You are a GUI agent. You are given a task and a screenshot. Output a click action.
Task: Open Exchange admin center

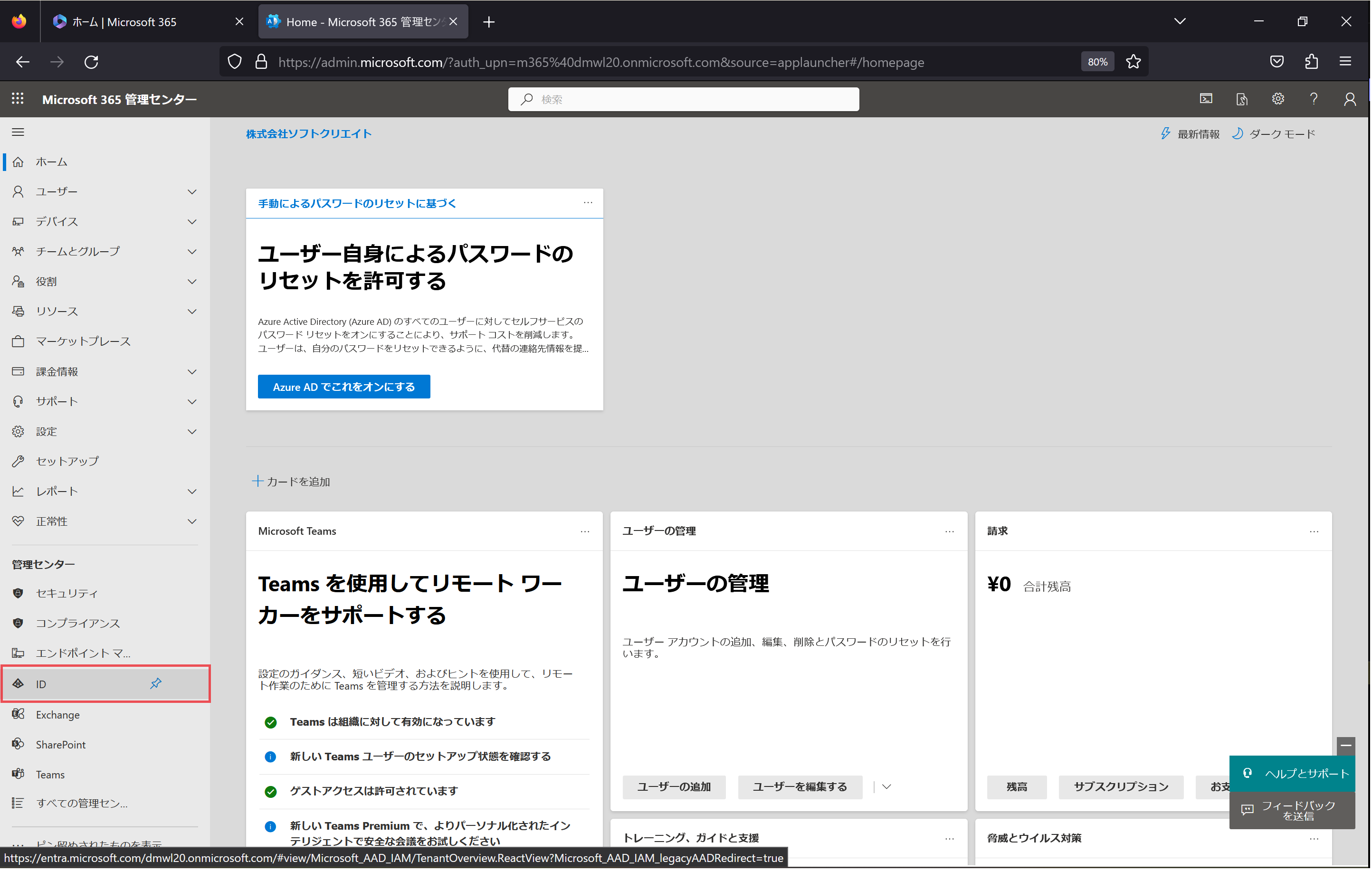point(105,716)
